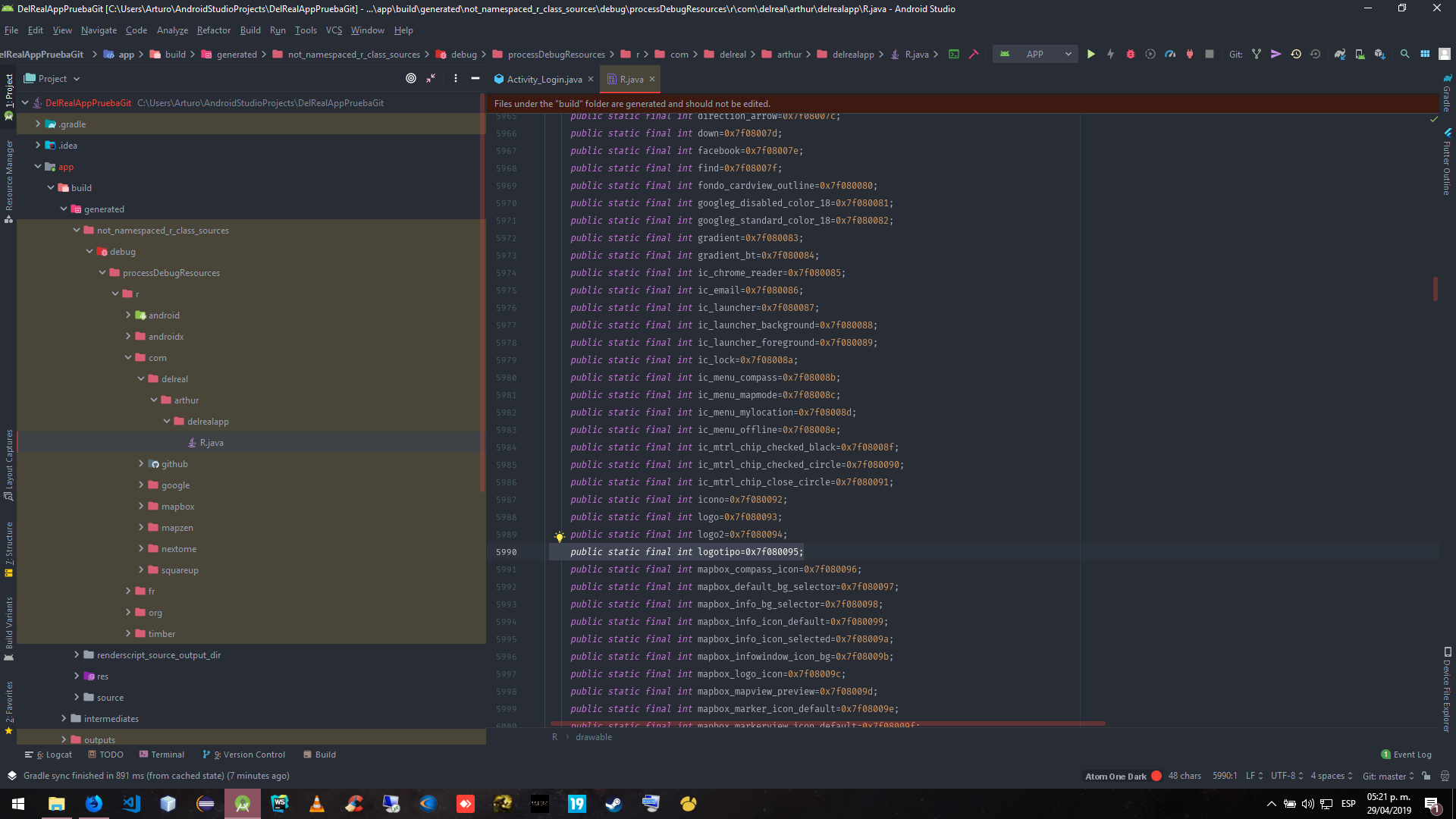Image resolution: width=1456 pixels, height=819 pixels.
Task: Toggle the Z: Structure side tab
Action: (9, 549)
